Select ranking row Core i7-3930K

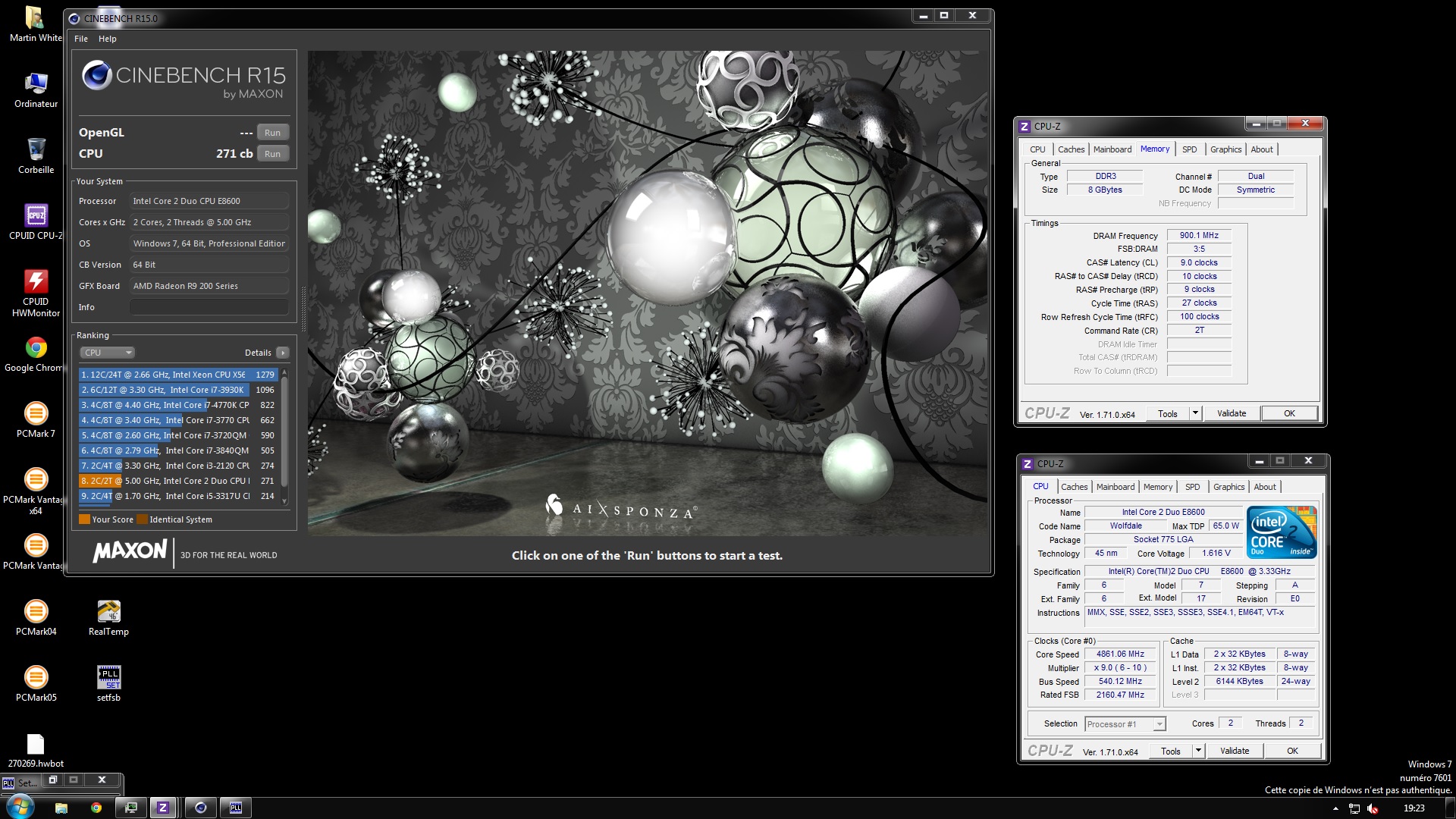[x=178, y=390]
